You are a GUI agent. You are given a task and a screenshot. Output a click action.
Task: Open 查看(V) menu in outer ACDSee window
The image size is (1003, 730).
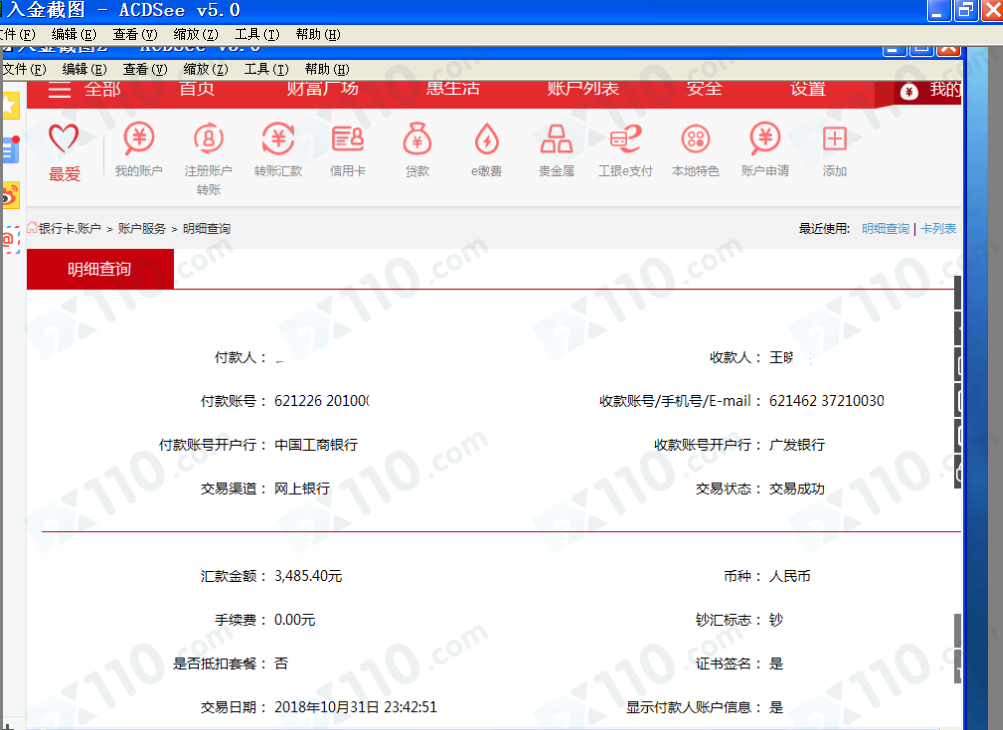(135, 34)
